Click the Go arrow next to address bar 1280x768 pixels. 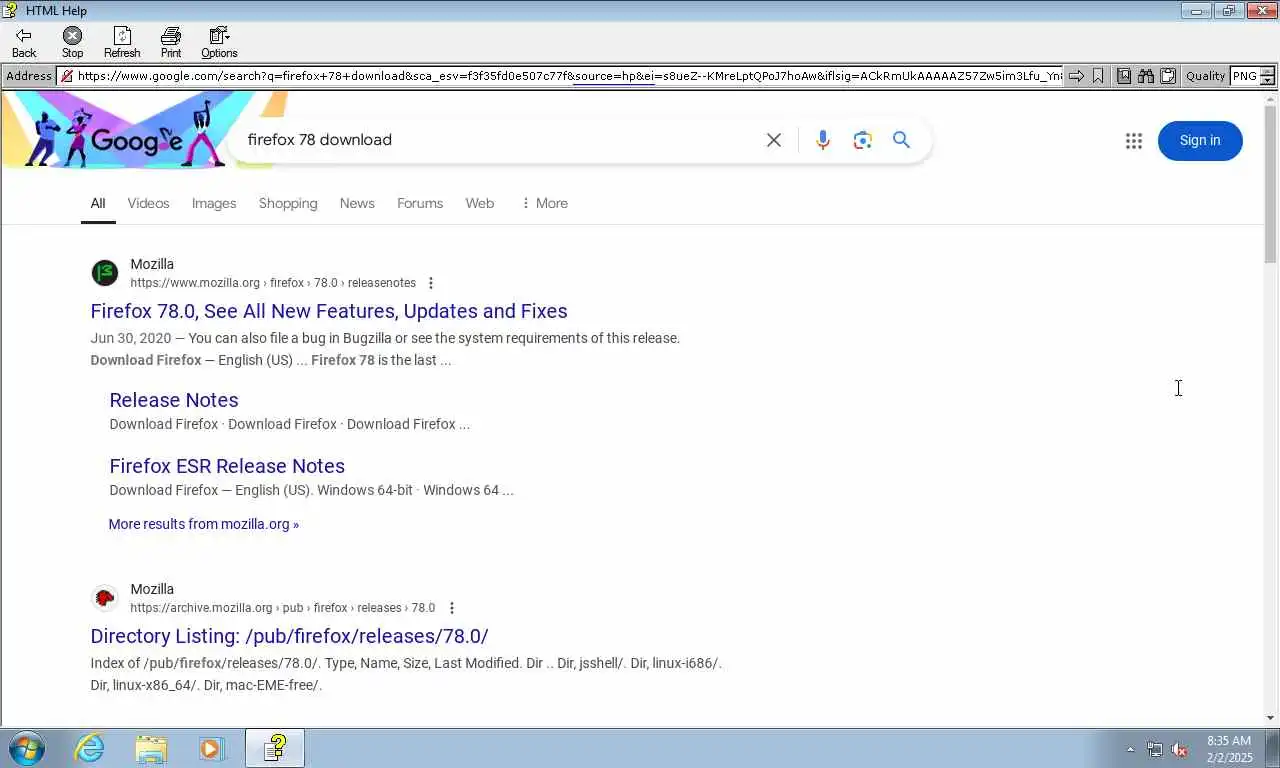pos(1076,76)
